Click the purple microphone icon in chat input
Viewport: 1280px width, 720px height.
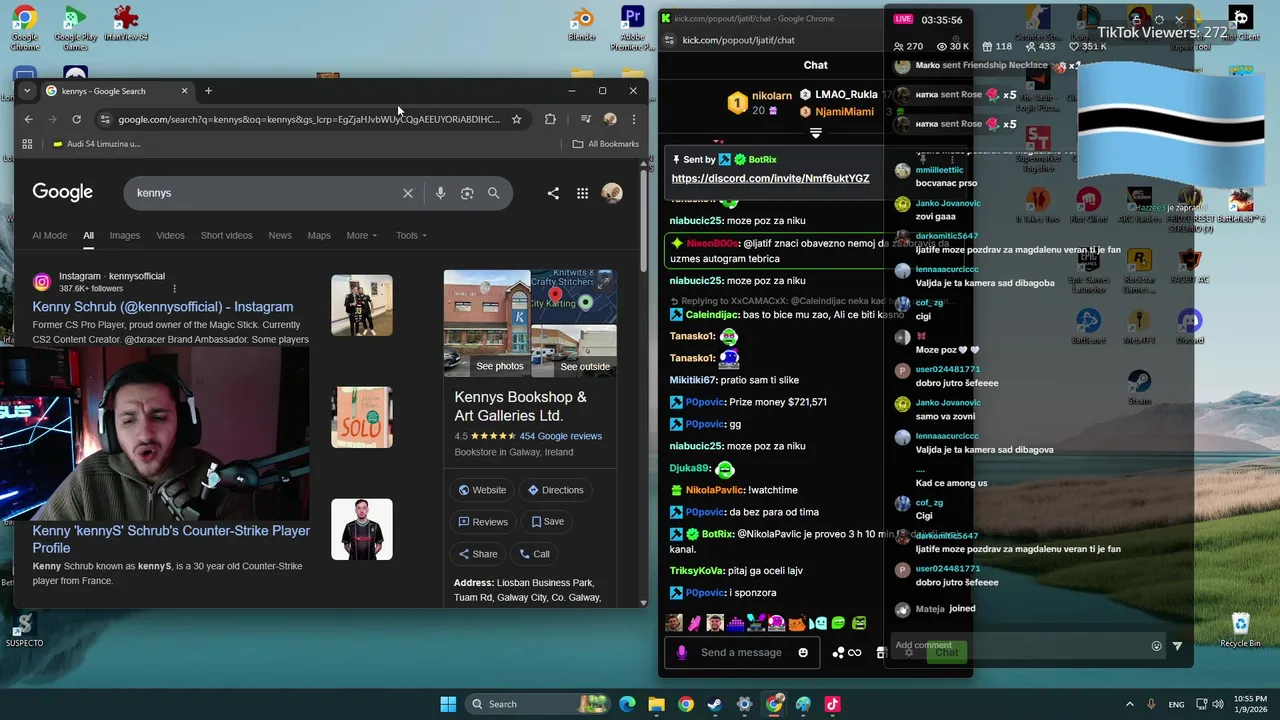pos(681,653)
